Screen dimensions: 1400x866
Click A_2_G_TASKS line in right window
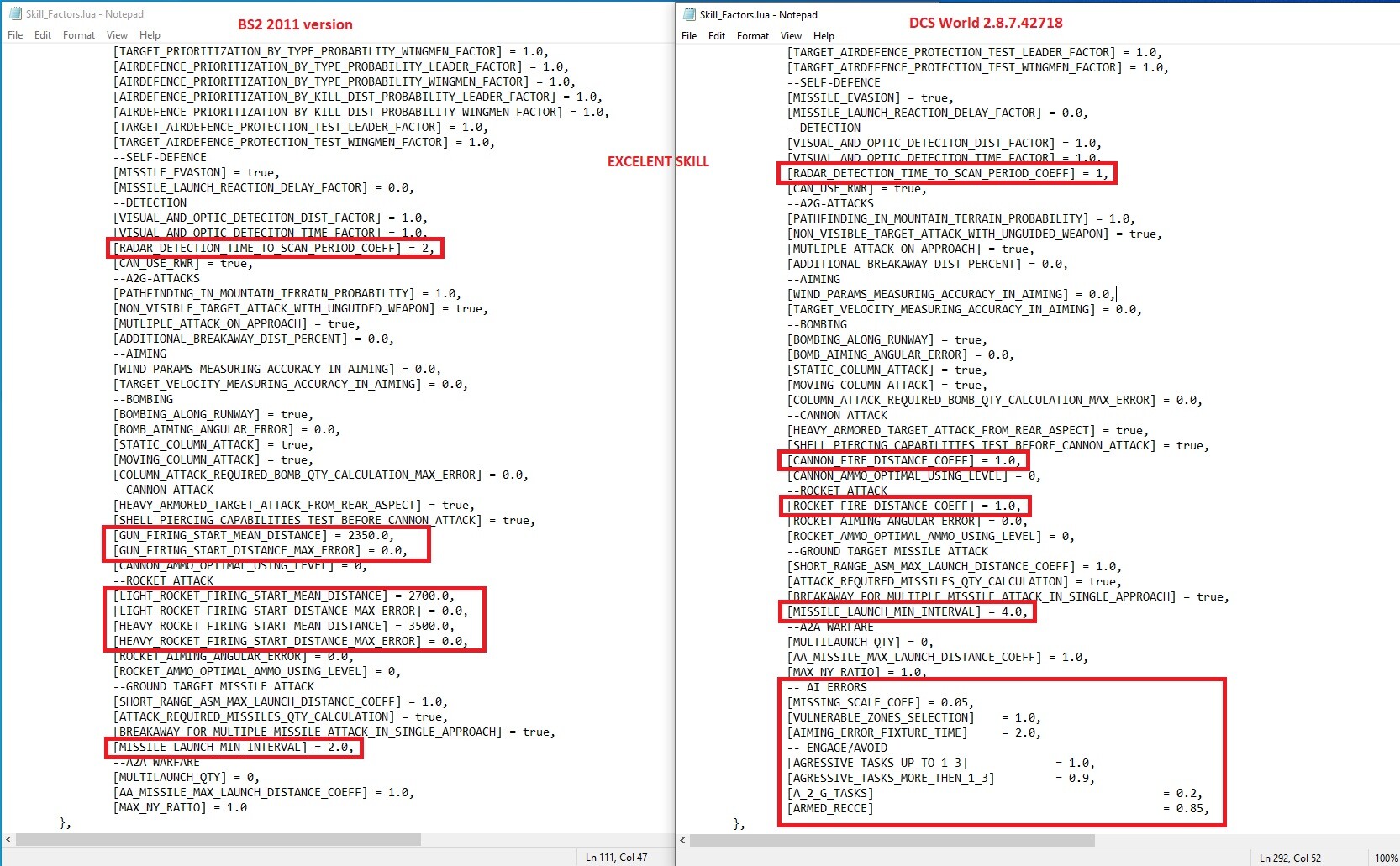click(995, 793)
